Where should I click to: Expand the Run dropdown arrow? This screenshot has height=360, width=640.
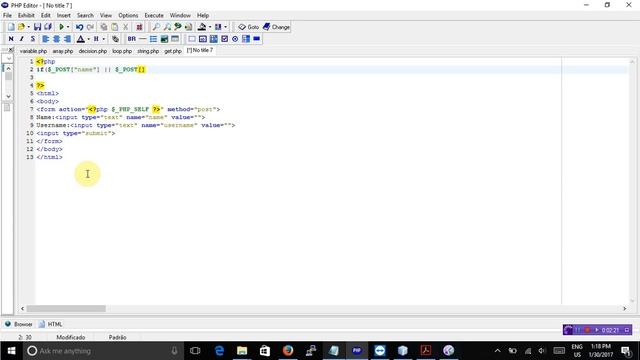pos(68,27)
